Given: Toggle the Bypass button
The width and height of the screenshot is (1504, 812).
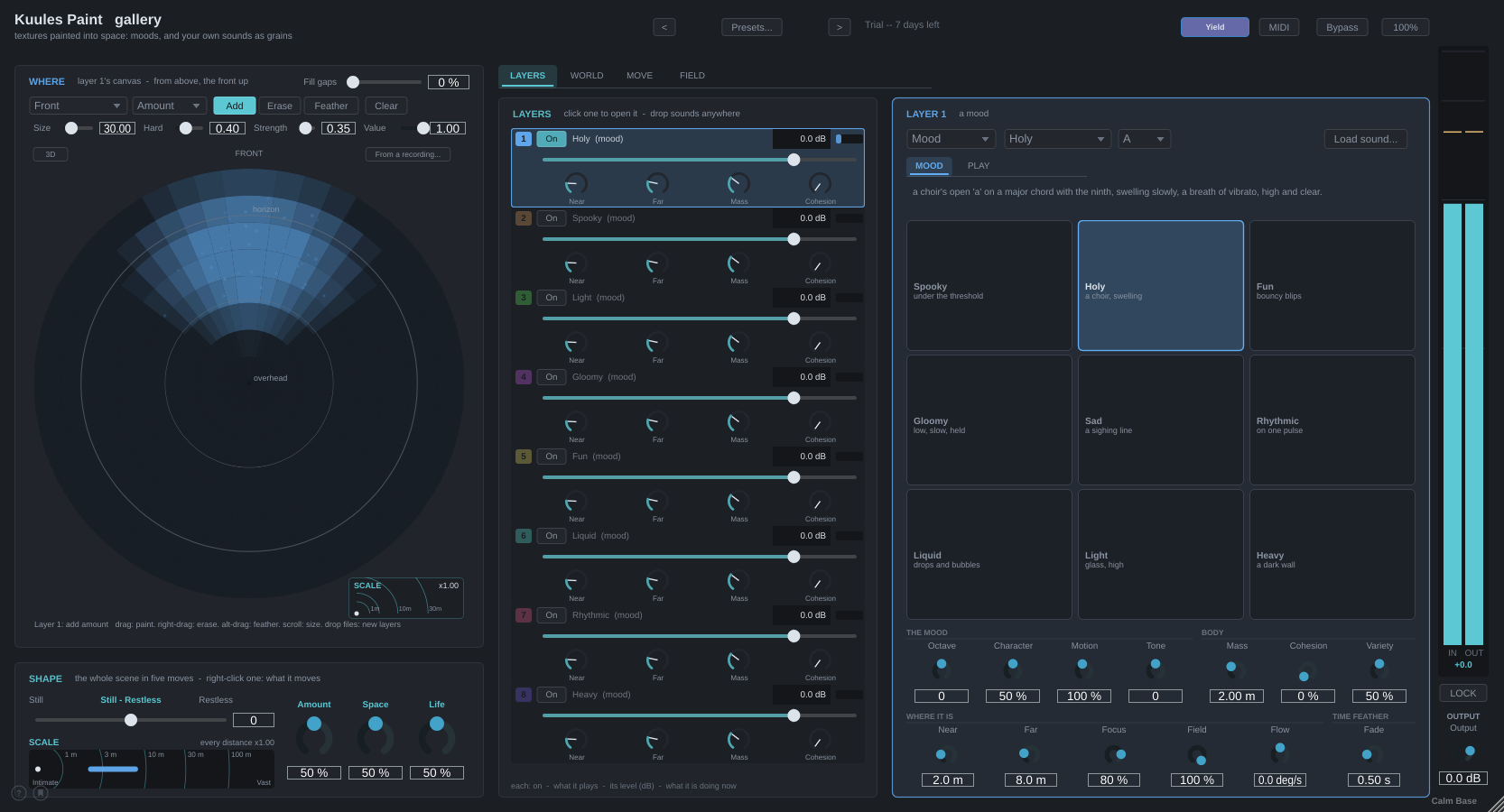Looking at the screenshot, I should 1342,27.
